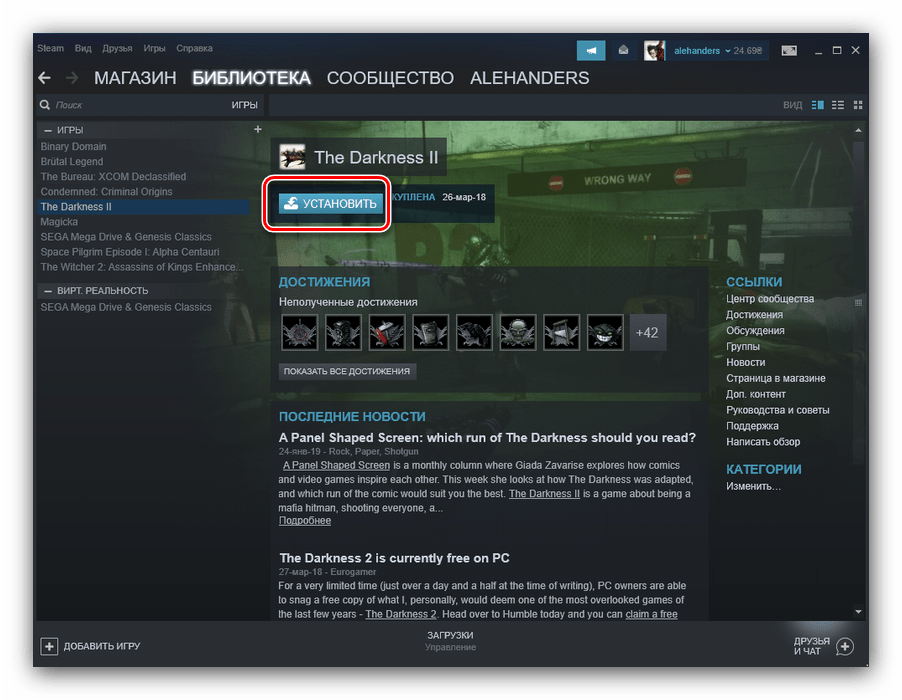902x700 pixels.
Task: Click the Добавить игру plus icon
Action: (49, 646)
